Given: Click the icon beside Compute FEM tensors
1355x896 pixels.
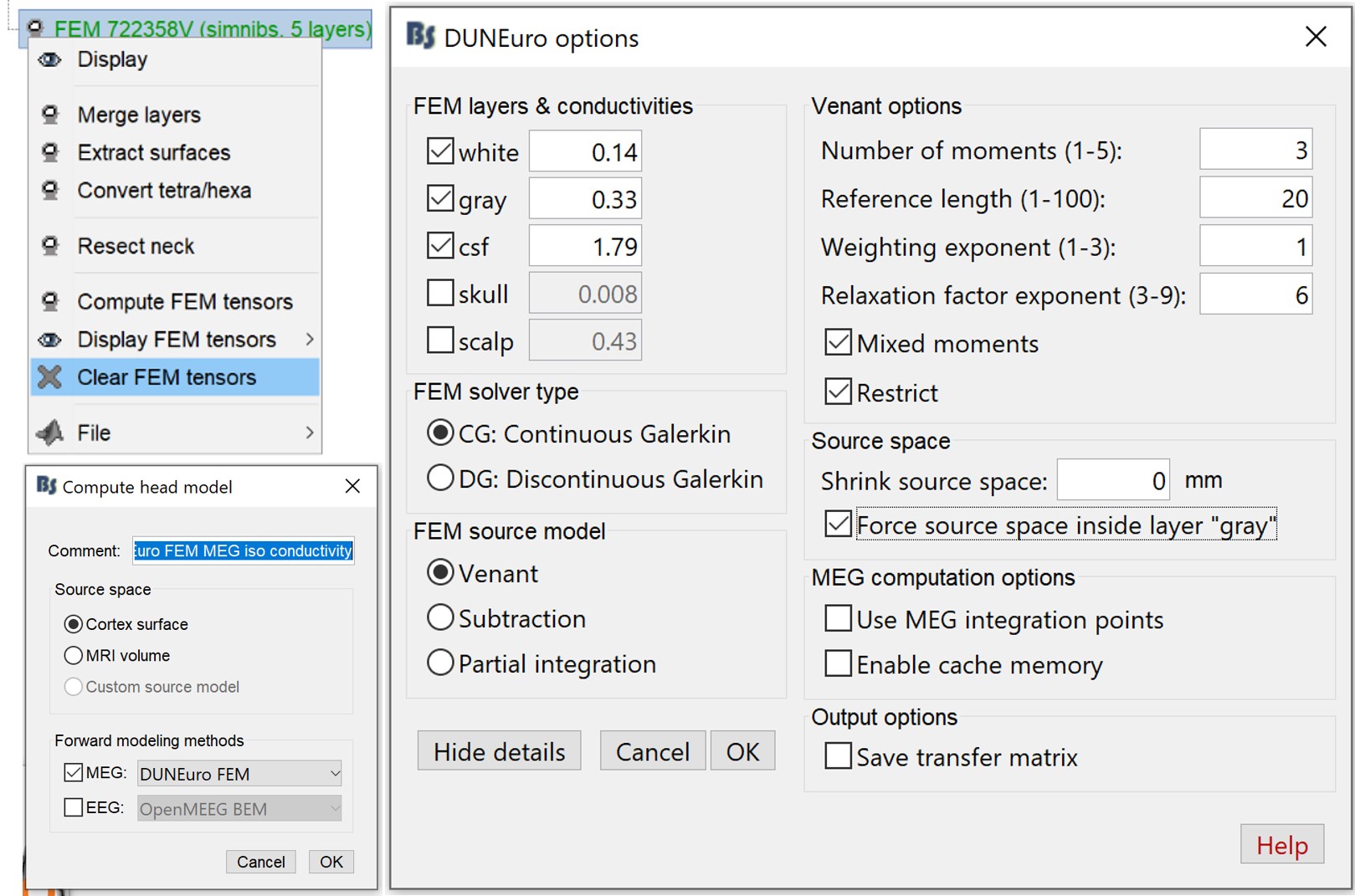Looking at the screenshot, I should click(50, 301).
